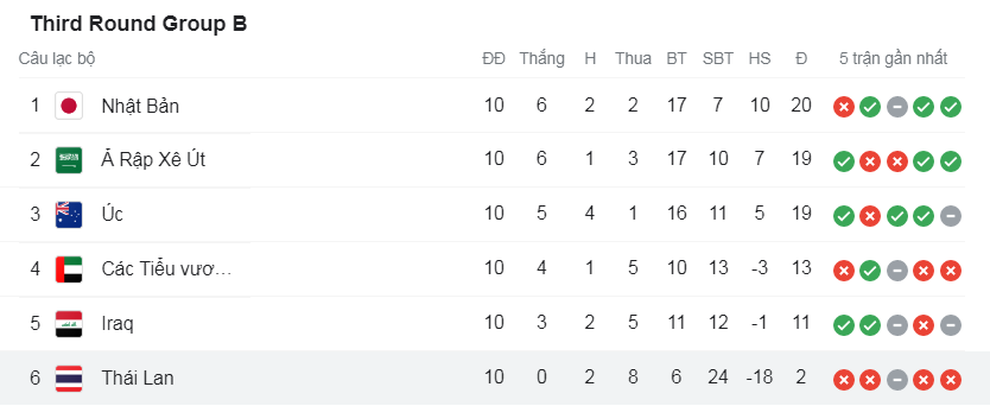Click the UAE flag icon
Image resolution: width=990 pixels, height=406 pixels.
(x=69, y=269)
